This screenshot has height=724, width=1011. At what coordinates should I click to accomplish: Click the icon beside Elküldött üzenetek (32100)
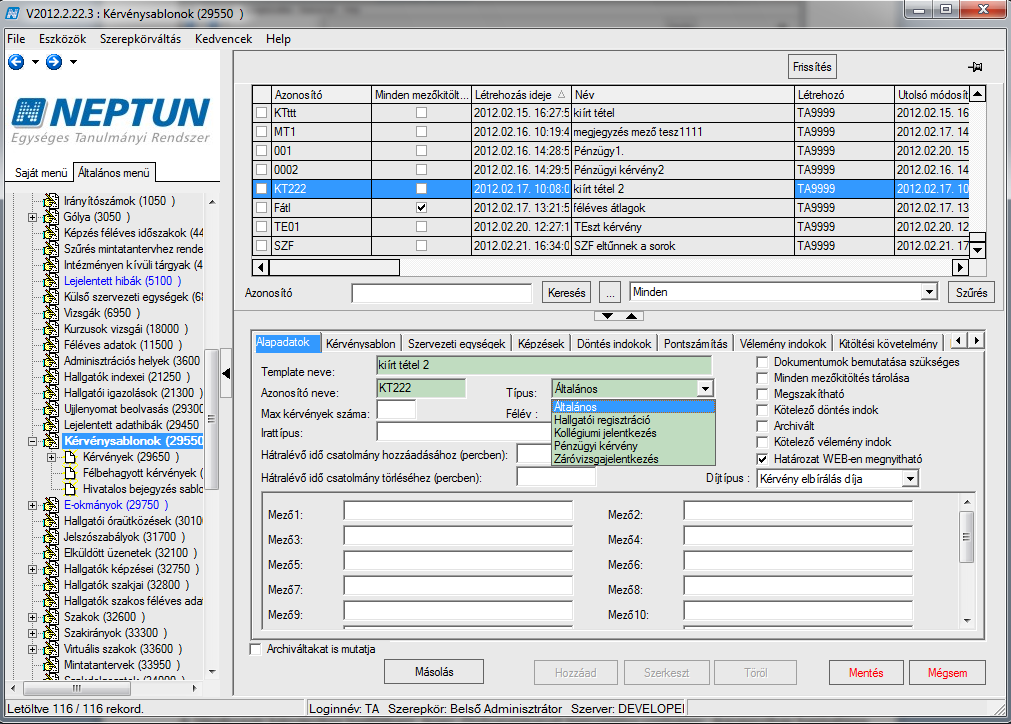(51, 553)
